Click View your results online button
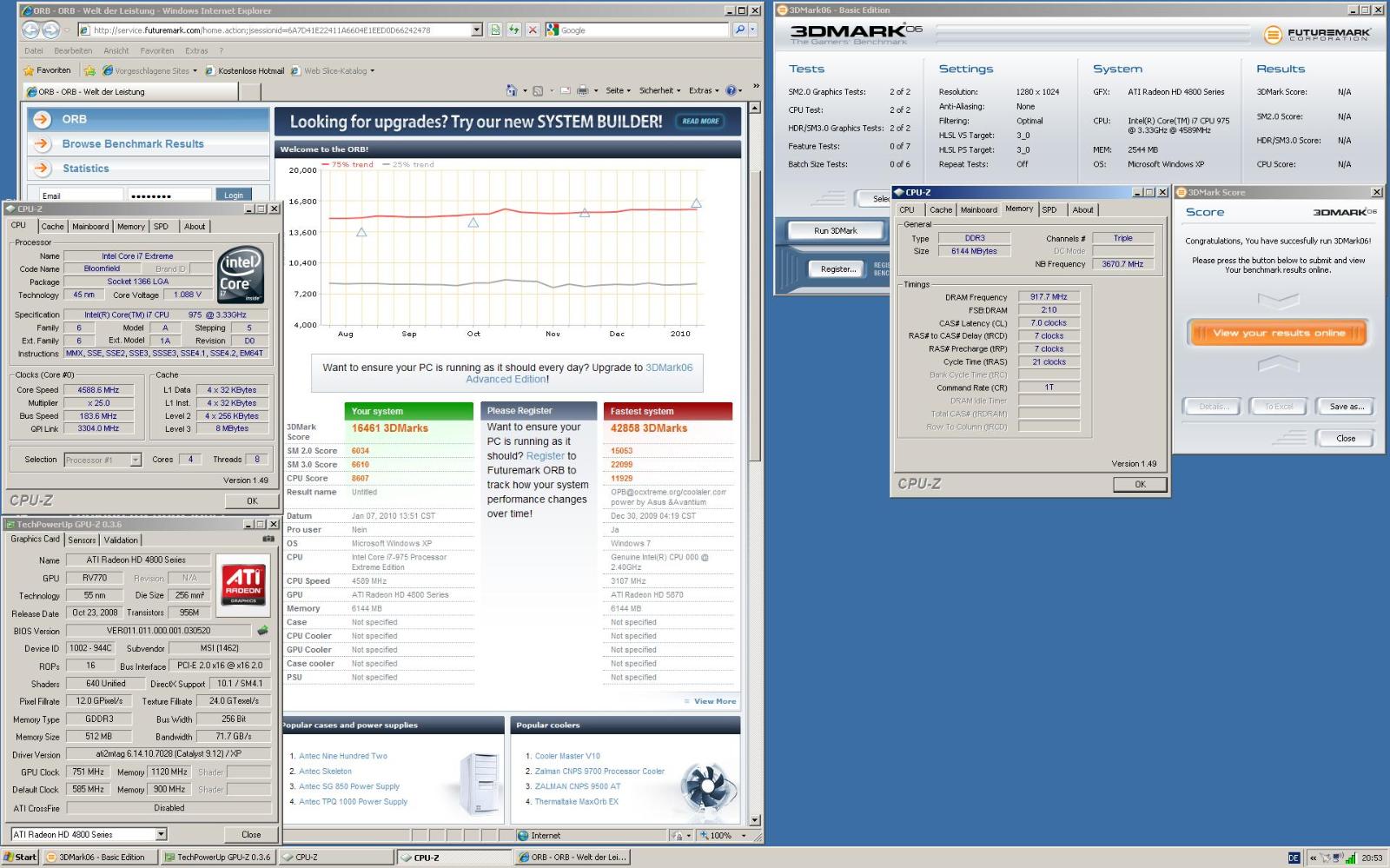The height and width of the screenshot is (868, 1390). point(1277,333)
